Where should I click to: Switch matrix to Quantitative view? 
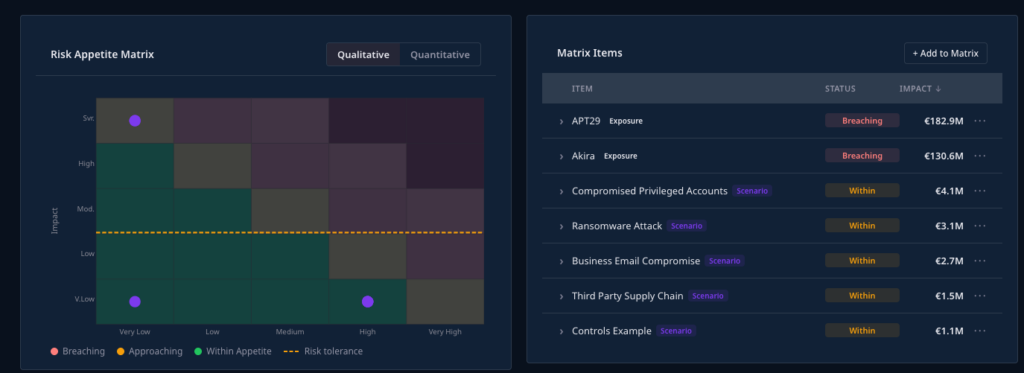(x=440, y=55)
